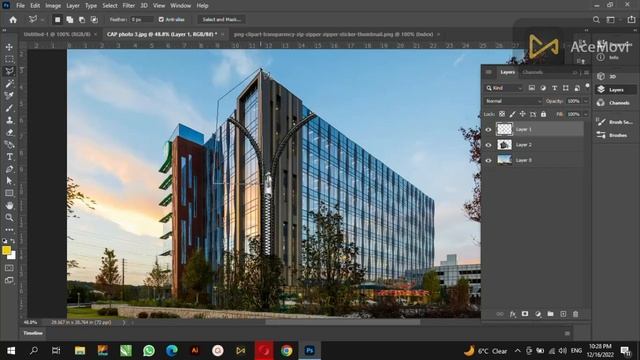Toggle Lock image pixels brush icon
Screen dimensions: 640x360
coord(513,114)
